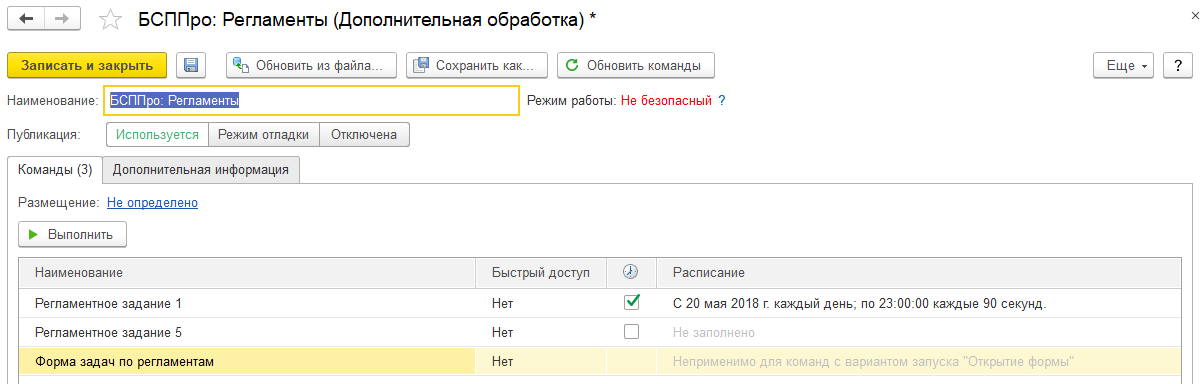This screenshot has width=1204, height=384.
Task: Open help with the question mark button
Action: (x=1179, y=66)
